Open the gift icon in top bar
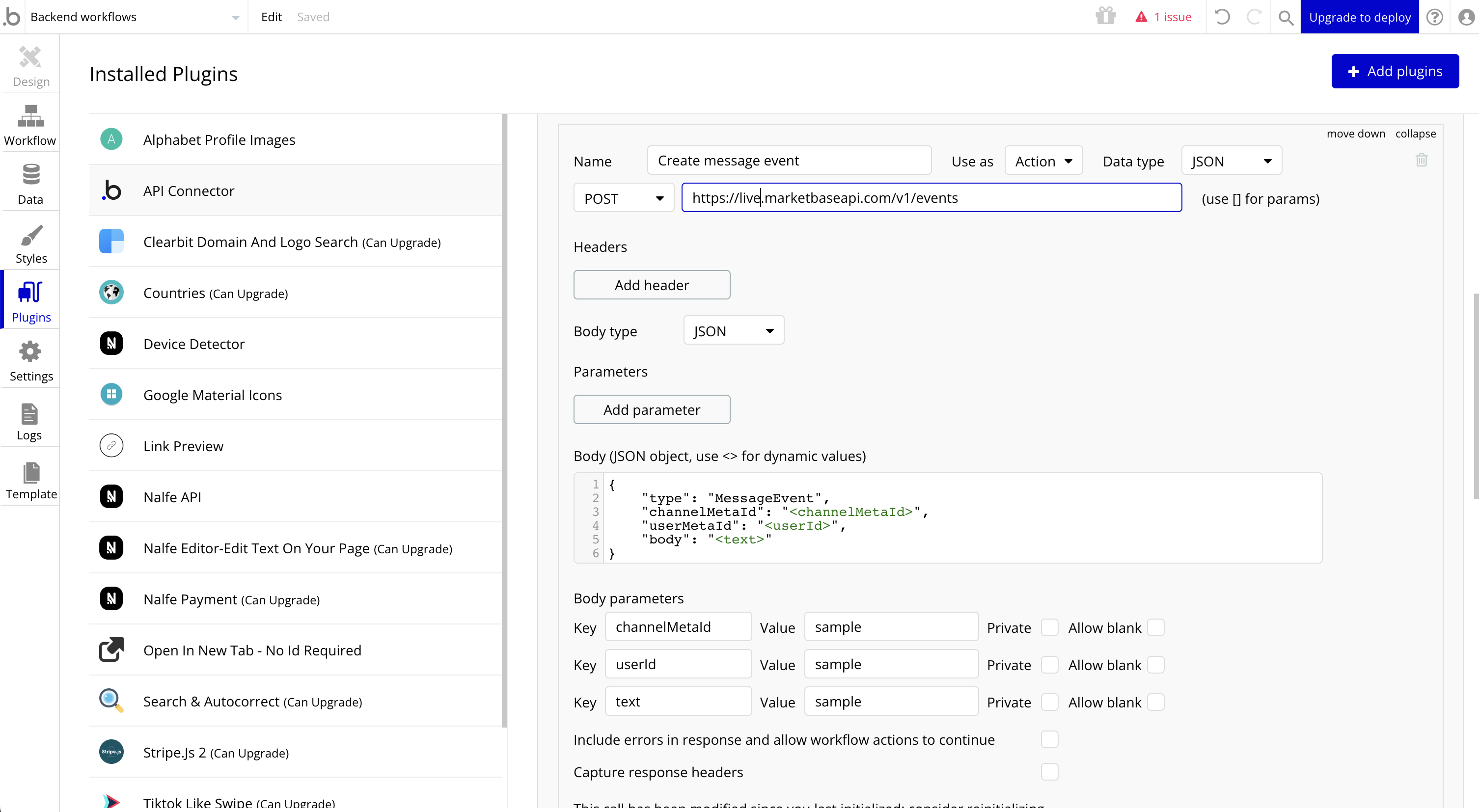Screen dimensions: 1479x812 (1105, 17)
